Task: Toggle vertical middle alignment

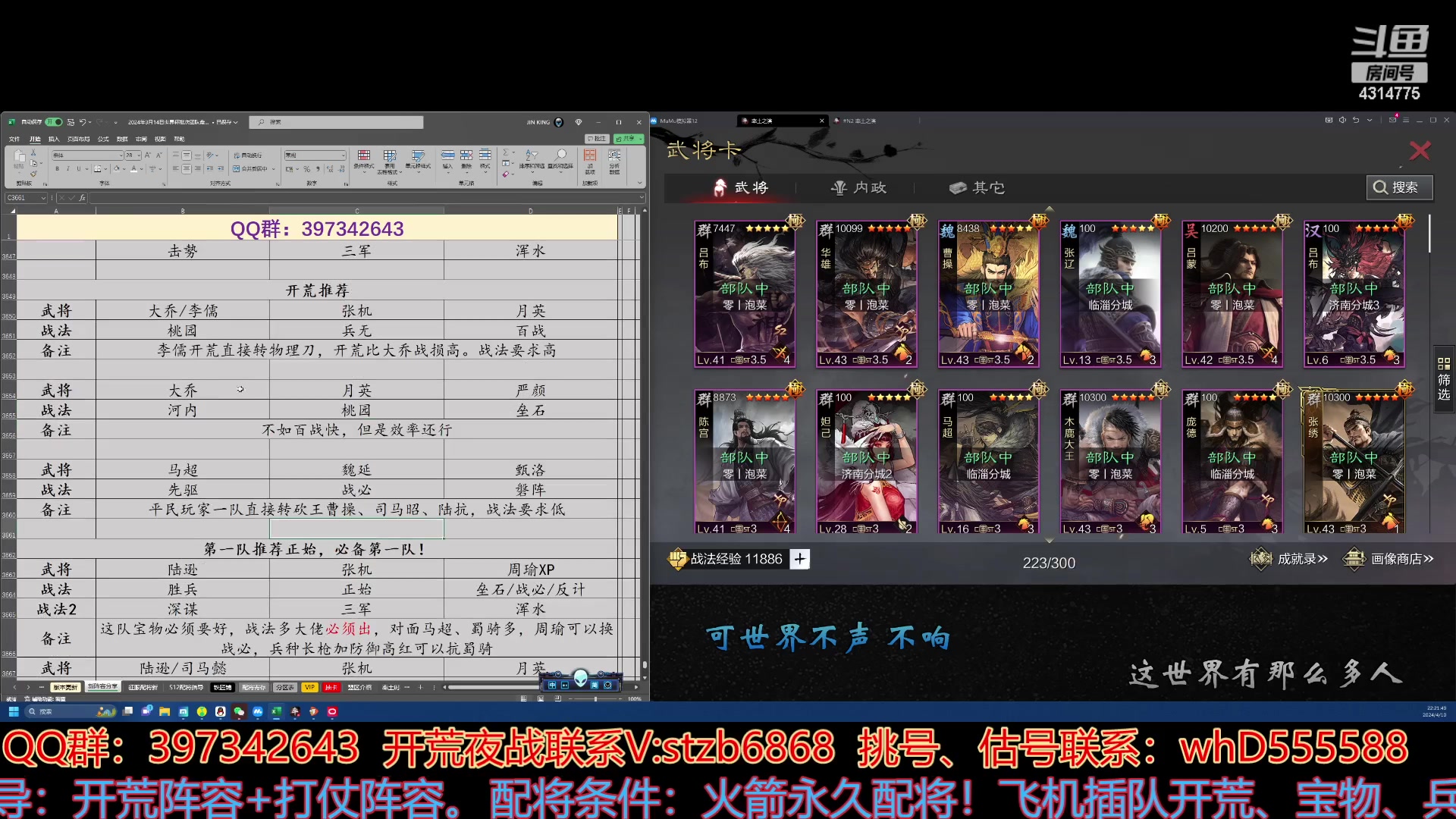Action: tap(187, 155)
